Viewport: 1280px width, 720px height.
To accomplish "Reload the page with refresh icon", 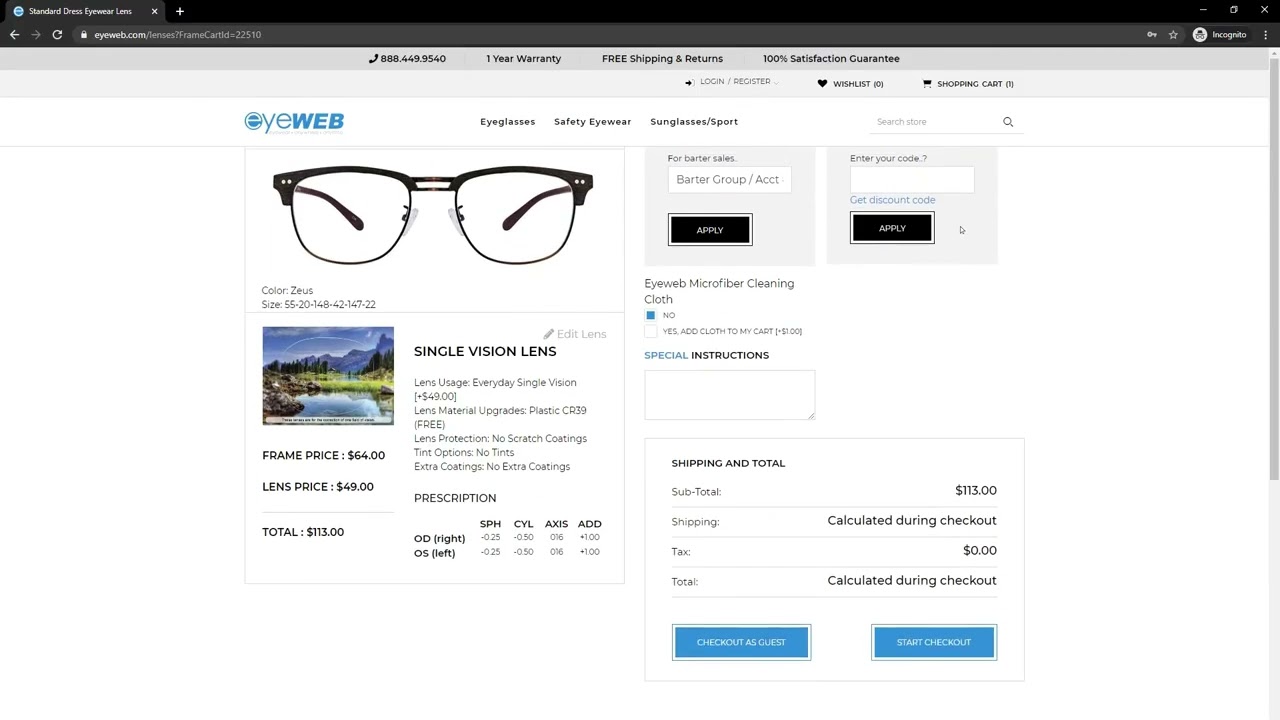I will point(57,34).
